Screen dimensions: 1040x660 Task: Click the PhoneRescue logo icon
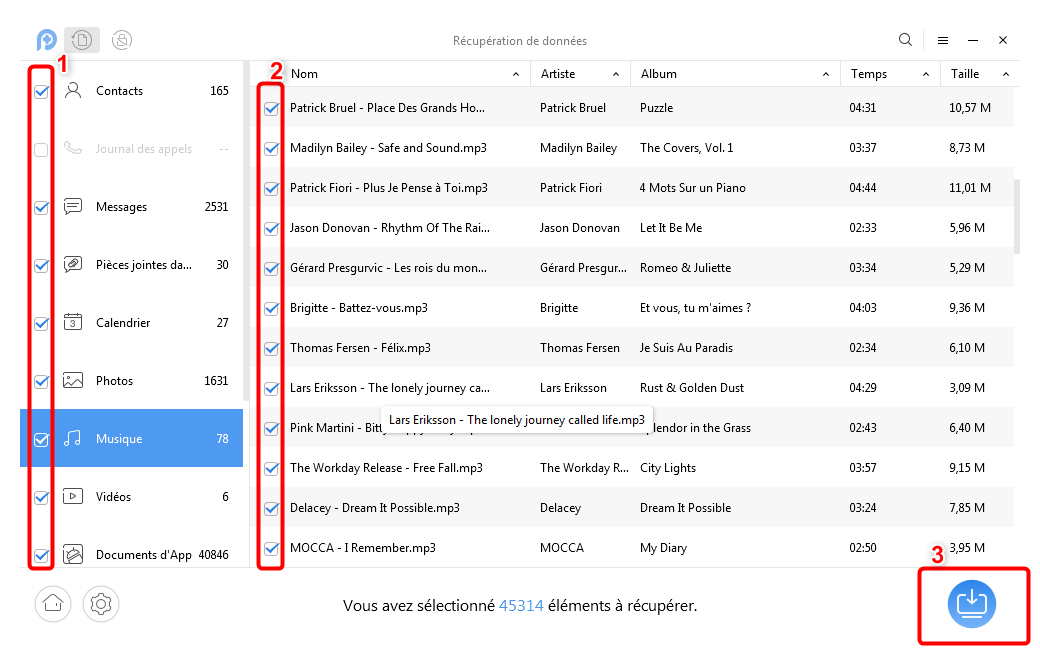click(x=46, y=40)
